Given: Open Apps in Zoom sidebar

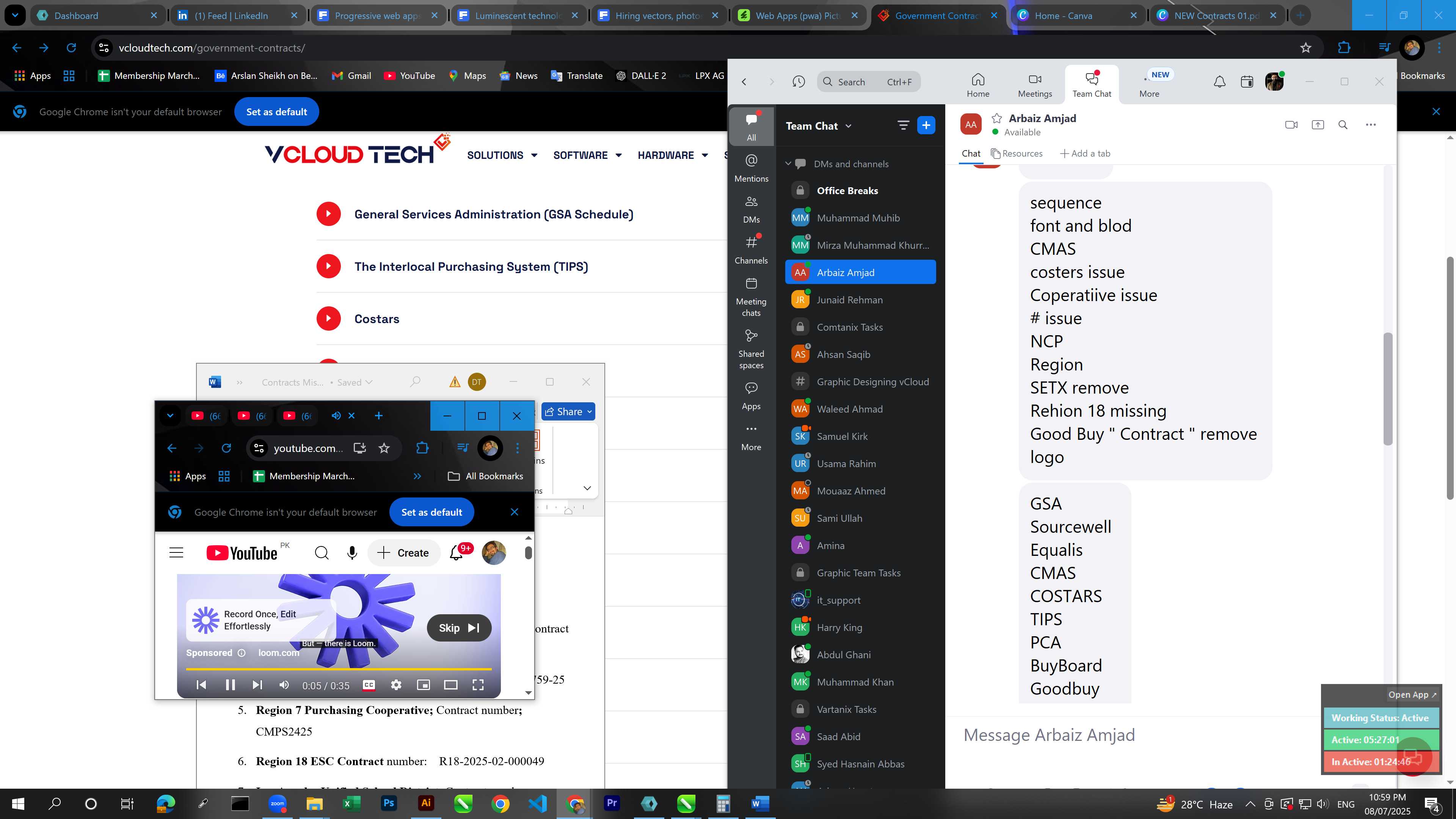Looking at the screenshot, I should [751, 395].
